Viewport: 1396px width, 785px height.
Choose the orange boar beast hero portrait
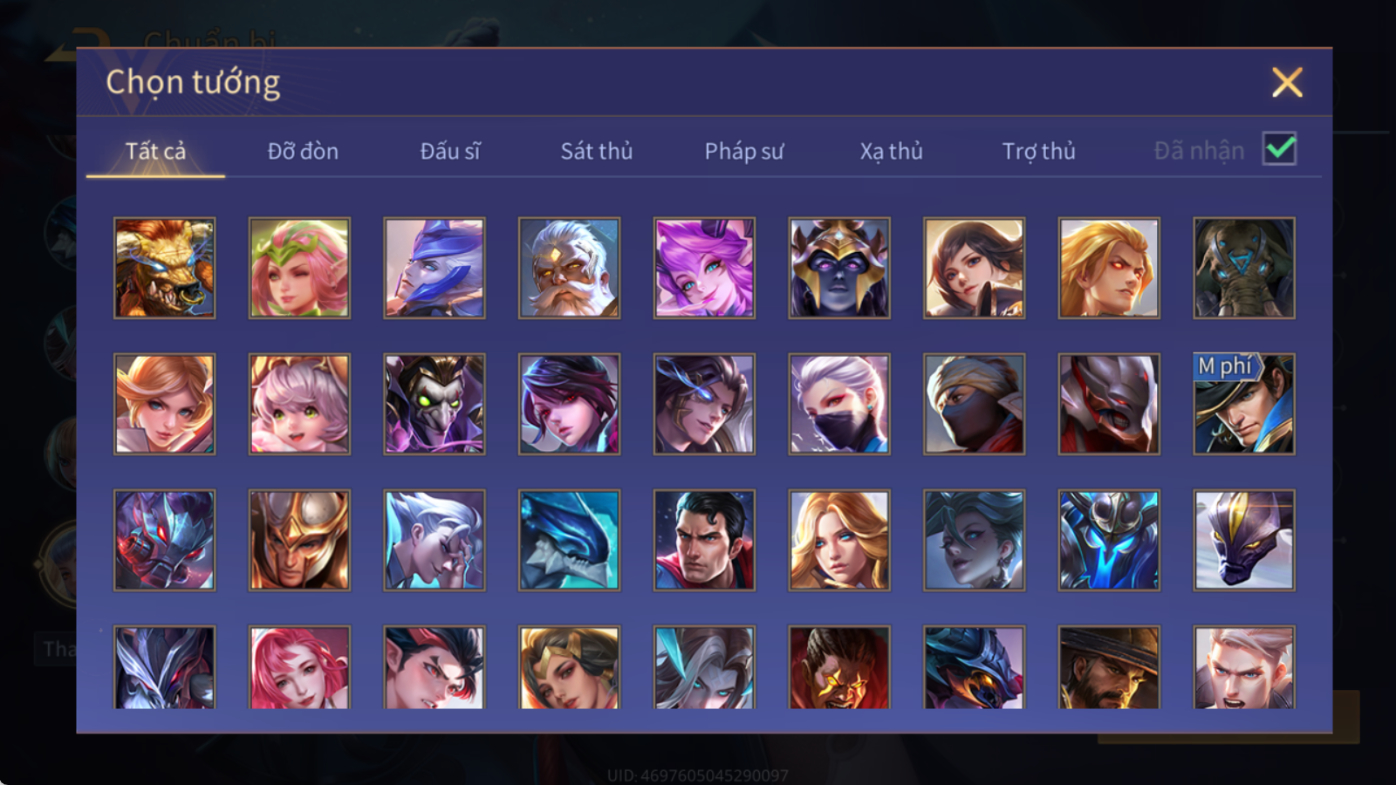click(164, 268)
